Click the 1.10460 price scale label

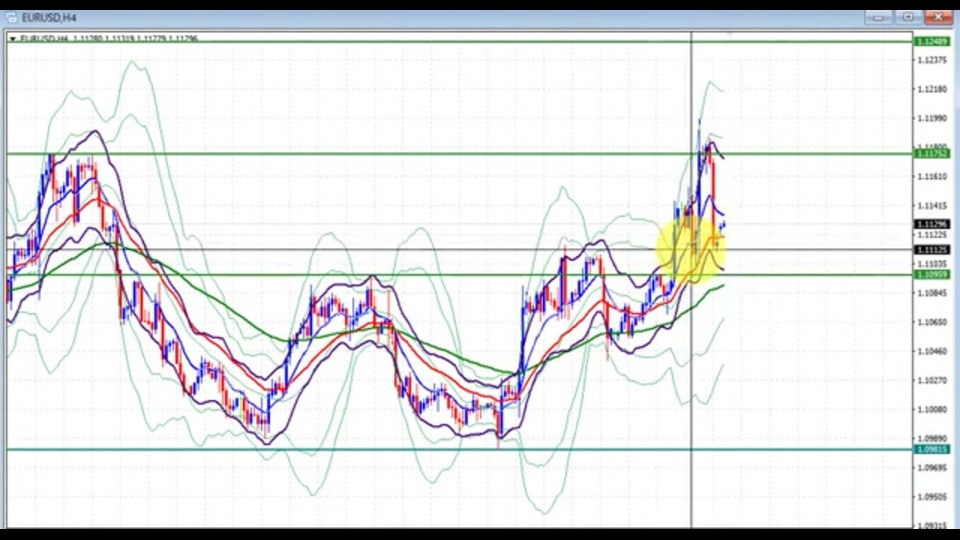[932, 351]
